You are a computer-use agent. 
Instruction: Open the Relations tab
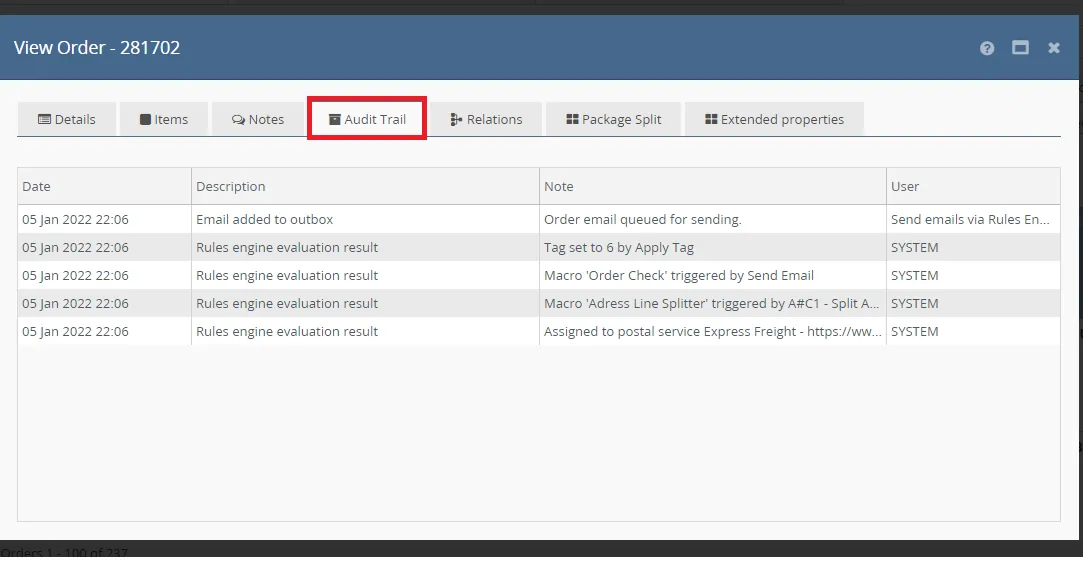click(486, 120)
